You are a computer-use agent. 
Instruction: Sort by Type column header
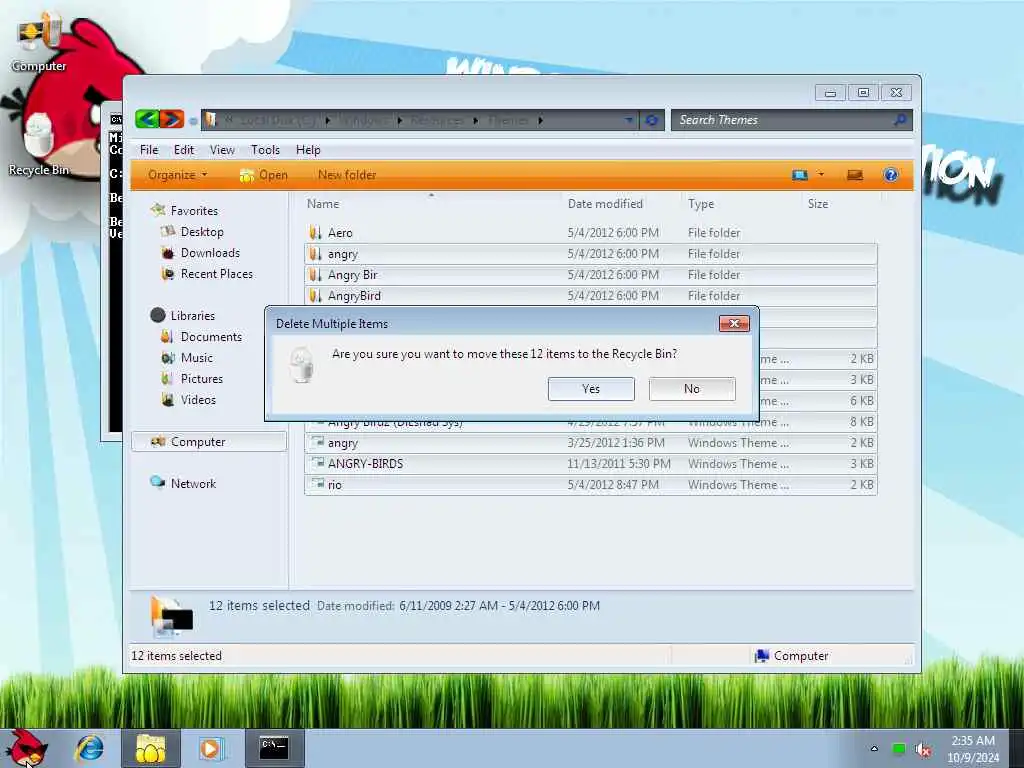tap(701, 204)
